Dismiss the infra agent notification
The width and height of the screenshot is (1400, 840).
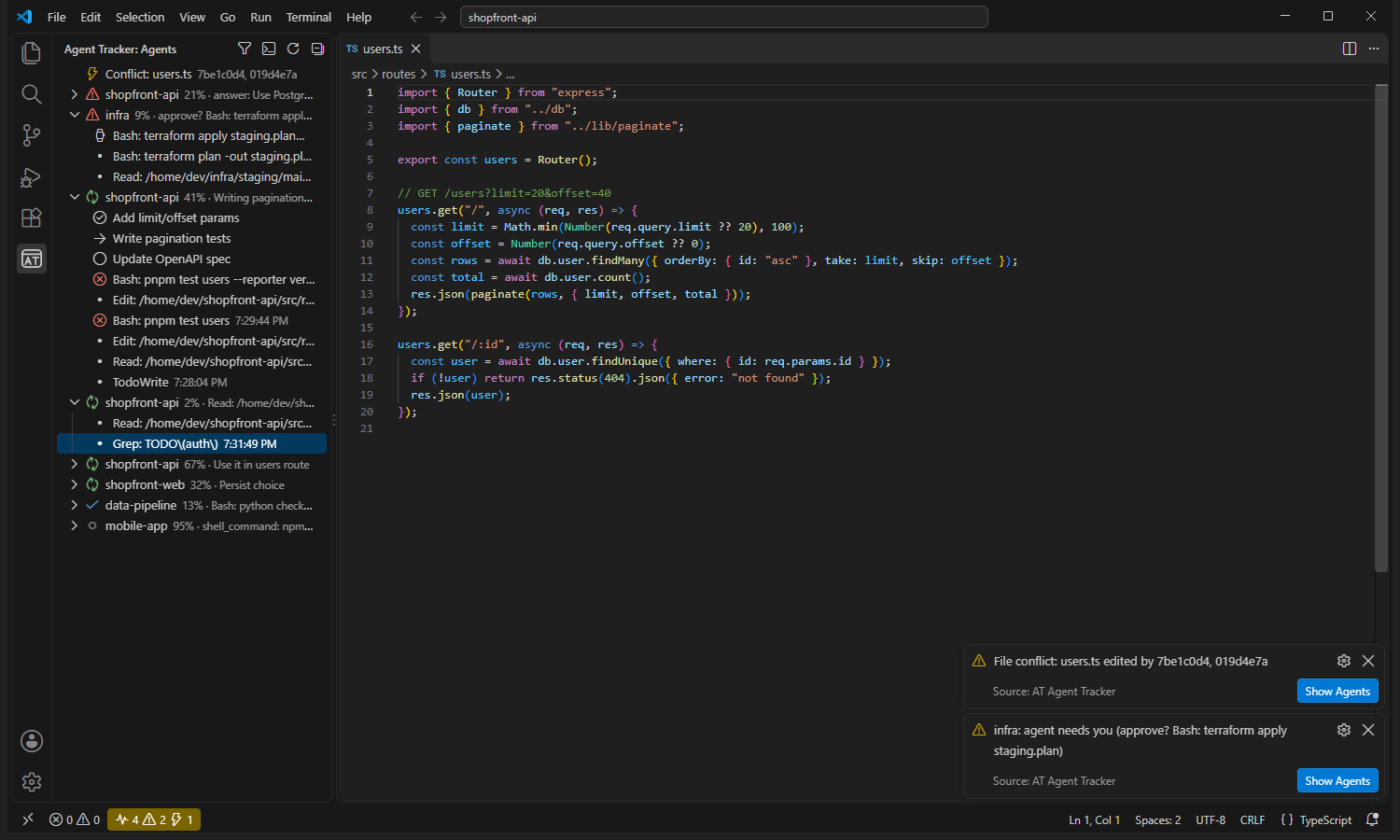click(x=1368, y=730)
